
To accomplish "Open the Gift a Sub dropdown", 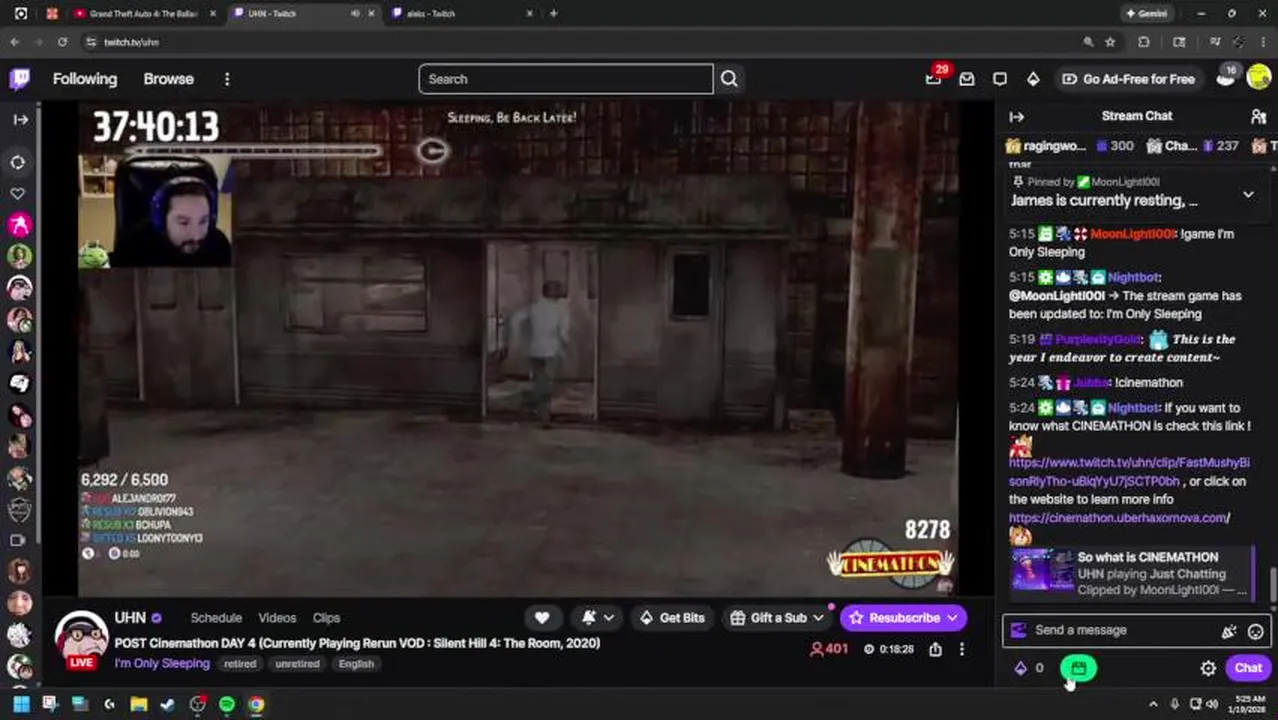I will (777, 618).
